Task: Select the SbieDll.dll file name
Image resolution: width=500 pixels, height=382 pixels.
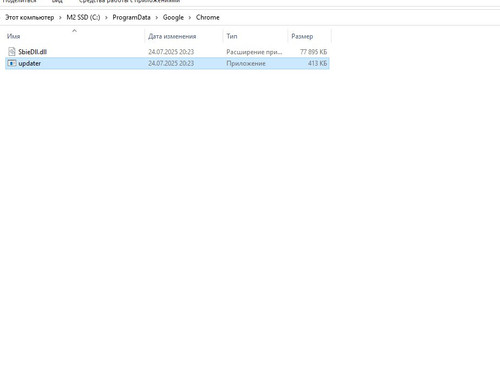Action: click(x=32, y=52)
